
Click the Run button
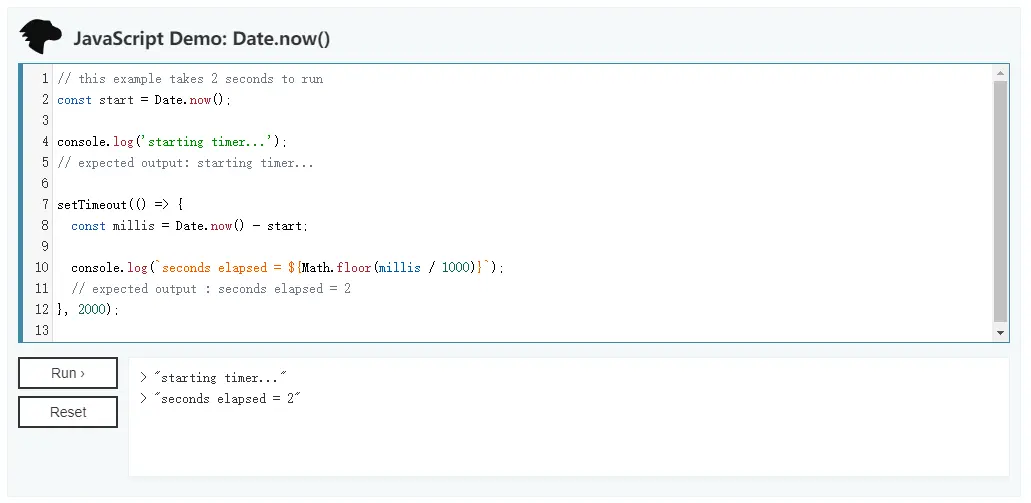(x=68, y=373)
